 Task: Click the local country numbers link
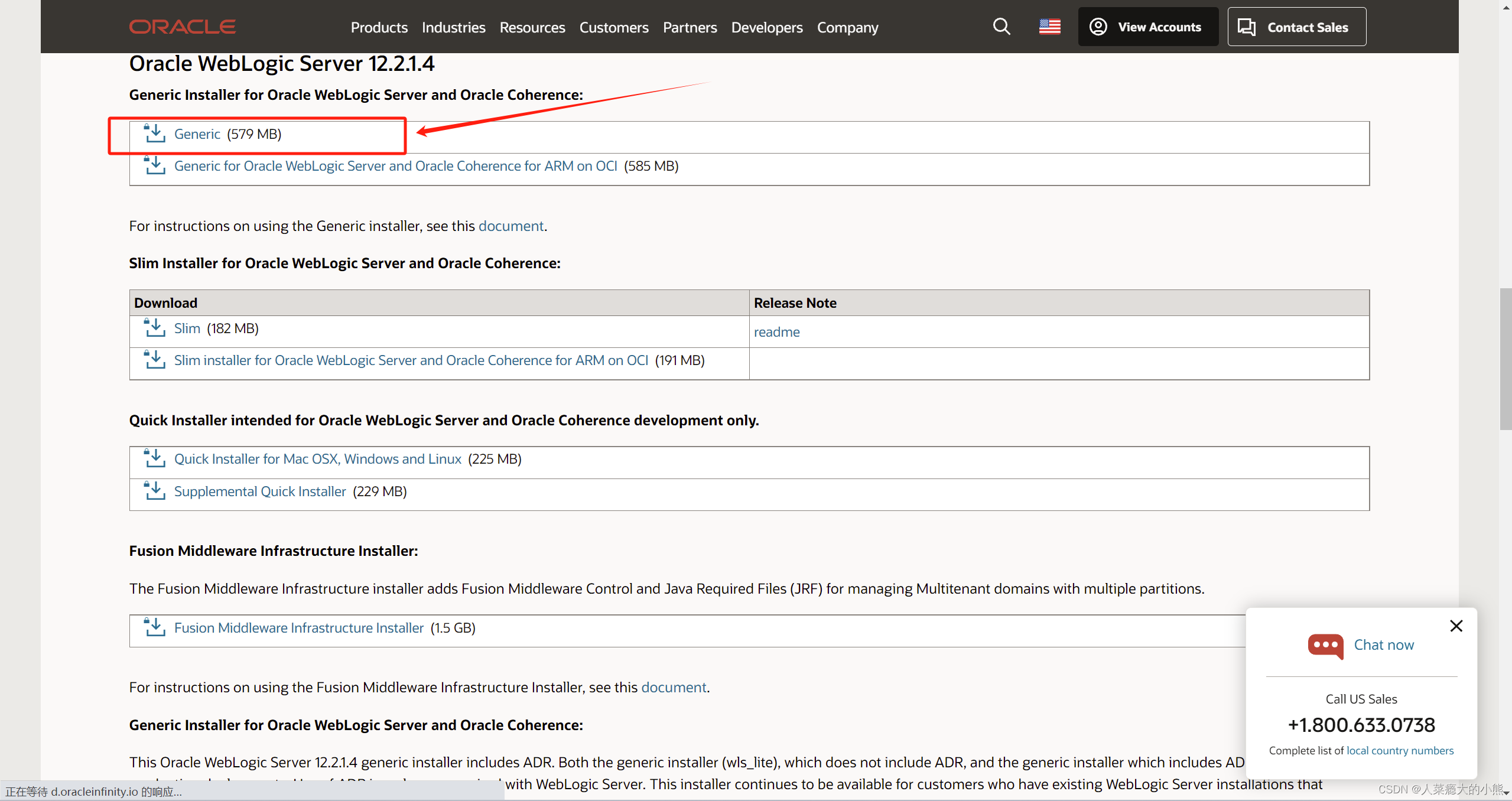[1400, 750]
